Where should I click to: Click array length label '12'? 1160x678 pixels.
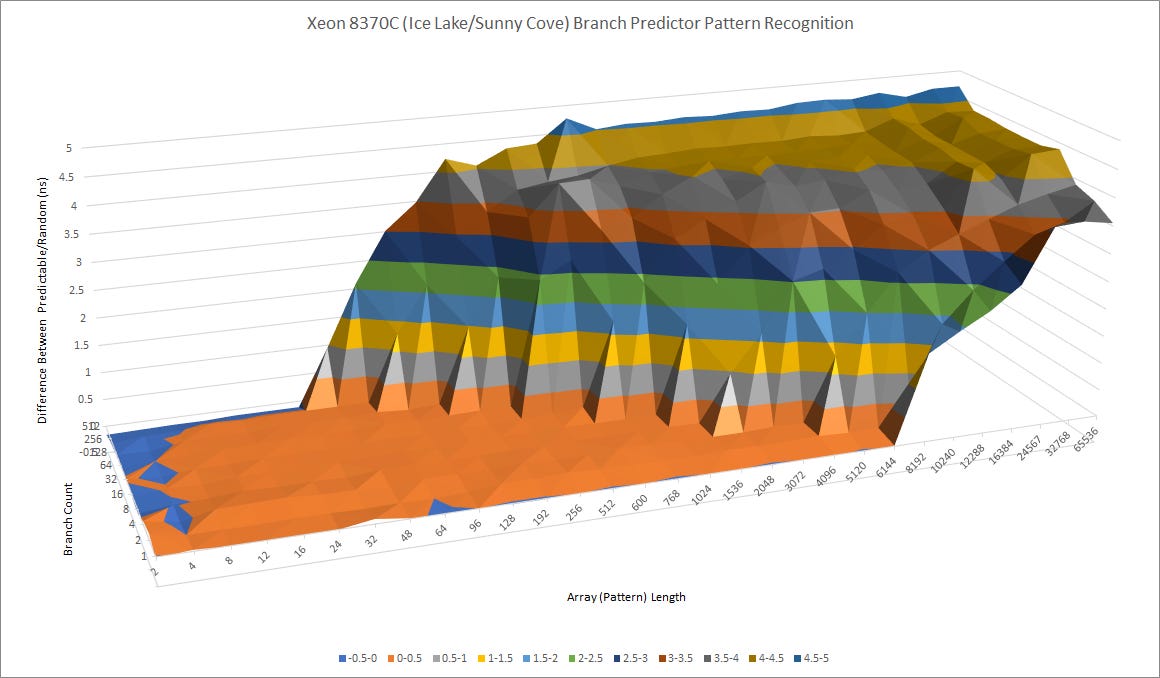tap(265, 555)
